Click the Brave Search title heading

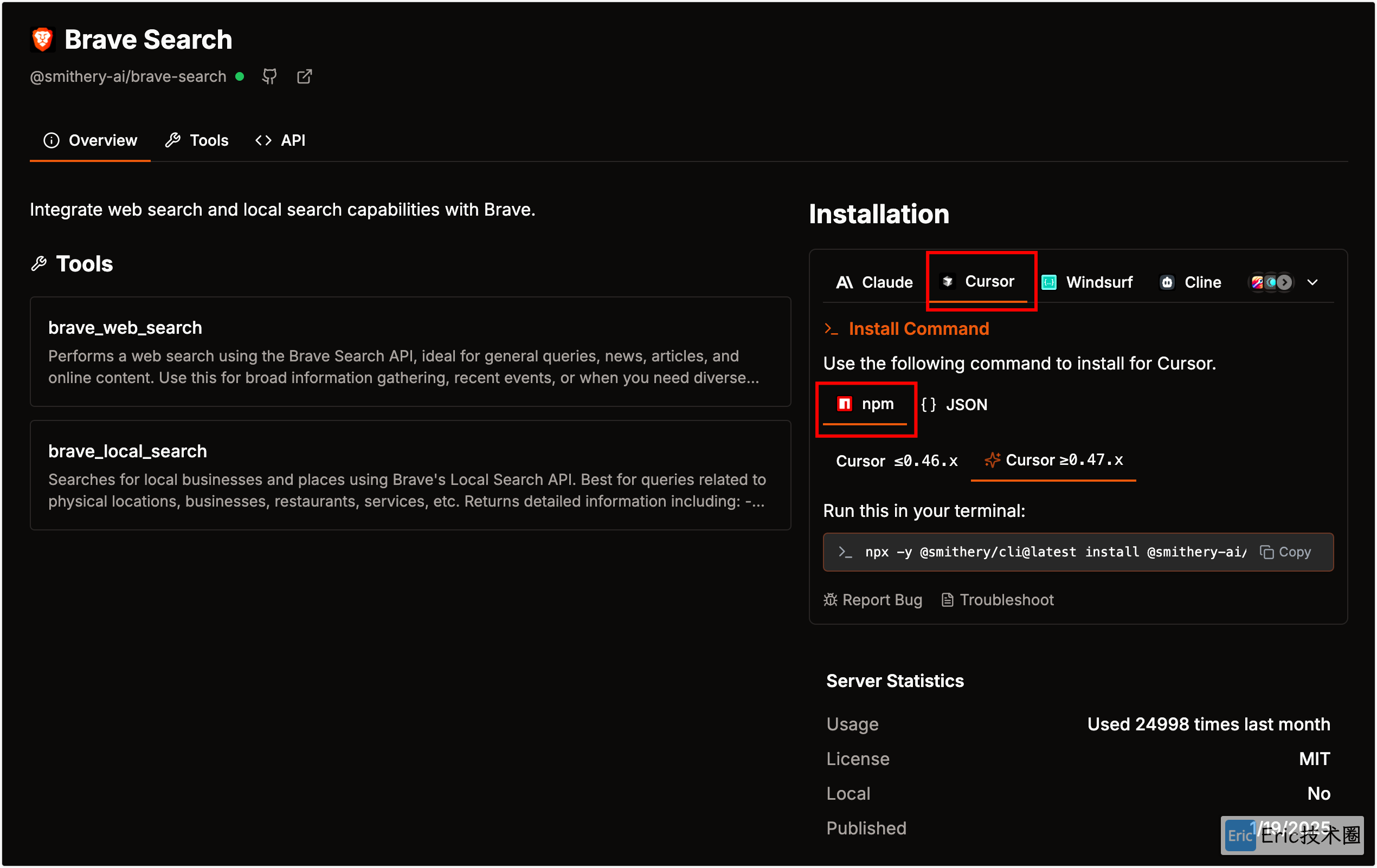148,40
